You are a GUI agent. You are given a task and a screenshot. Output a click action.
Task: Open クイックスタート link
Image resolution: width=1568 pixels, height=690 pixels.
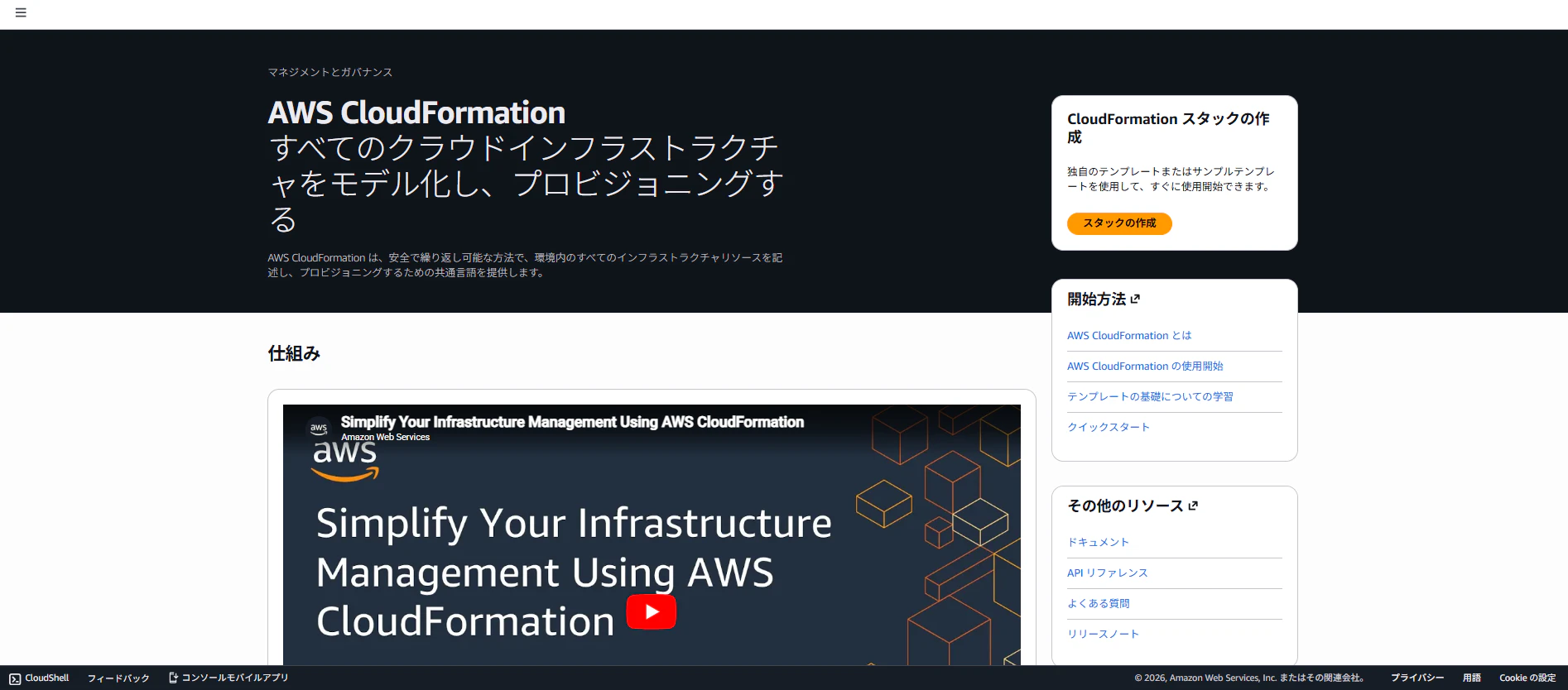[x=1109, y=428]
